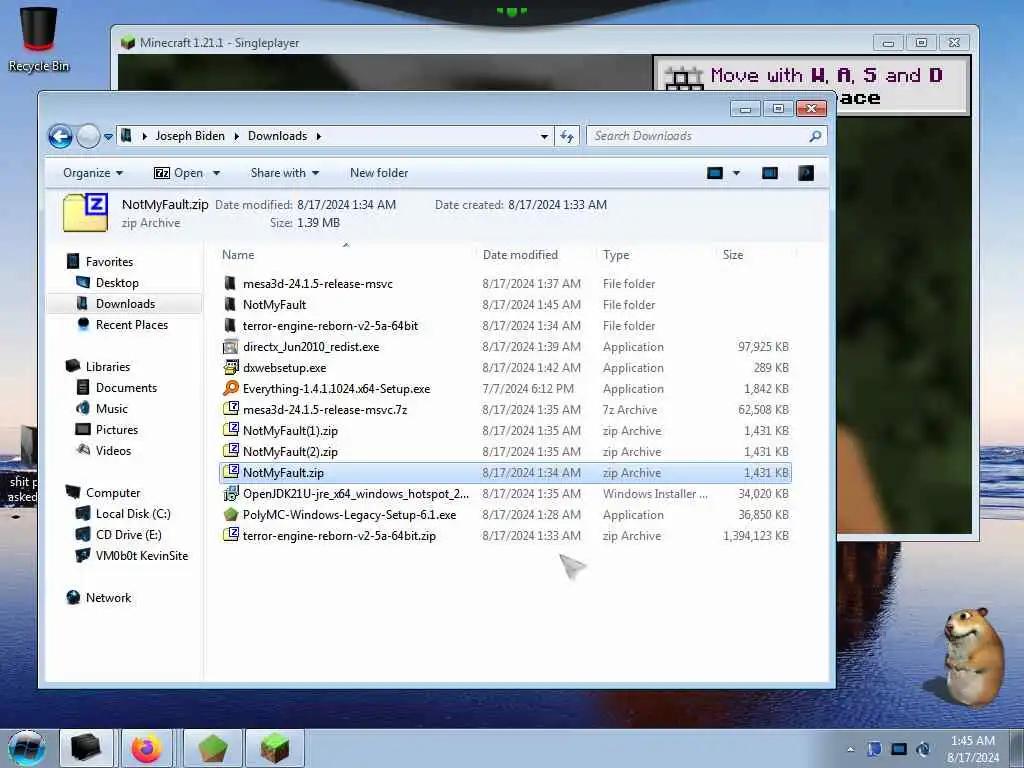Open the Pictures library
Viewport: 1024px width, 768px height.
click(107, 430)
